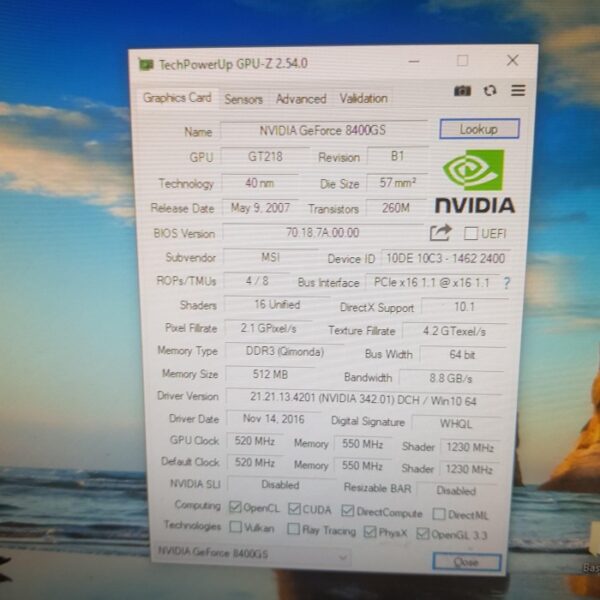Screen dimensions: 600x600
Task: Close GPU-Z with the X button
Action: (513, 60)
